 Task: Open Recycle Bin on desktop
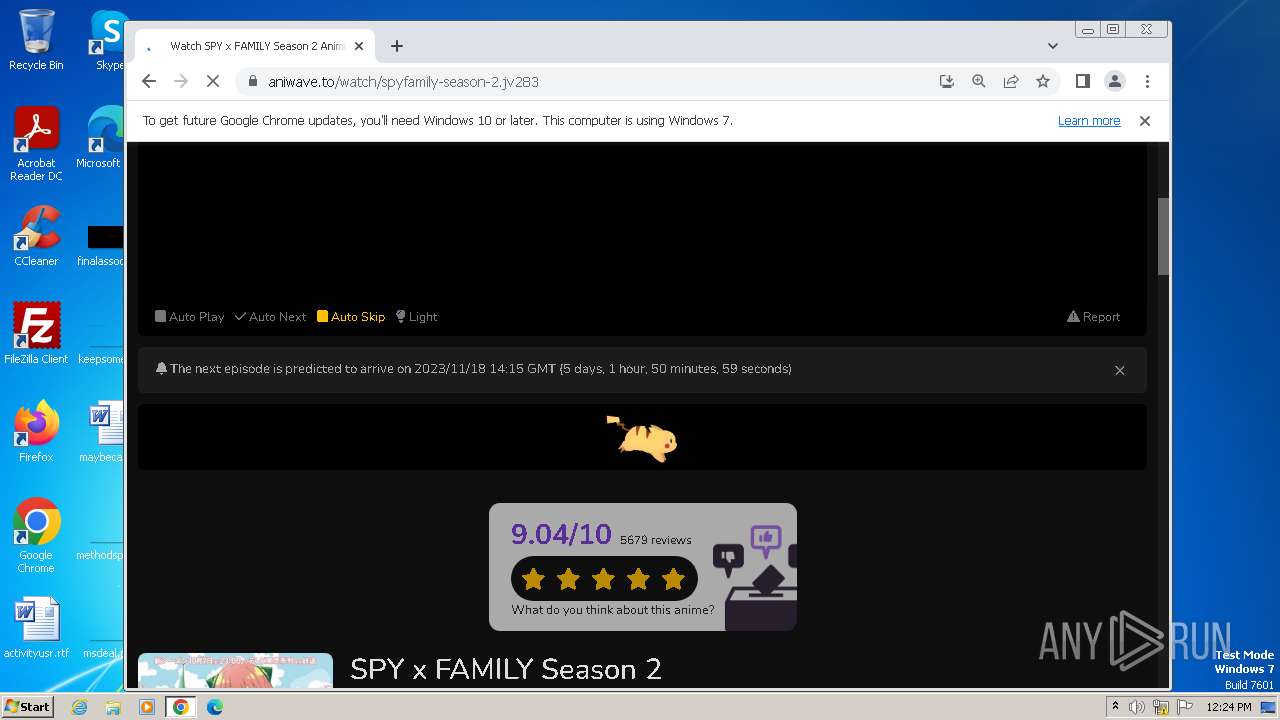click(36, 40)
